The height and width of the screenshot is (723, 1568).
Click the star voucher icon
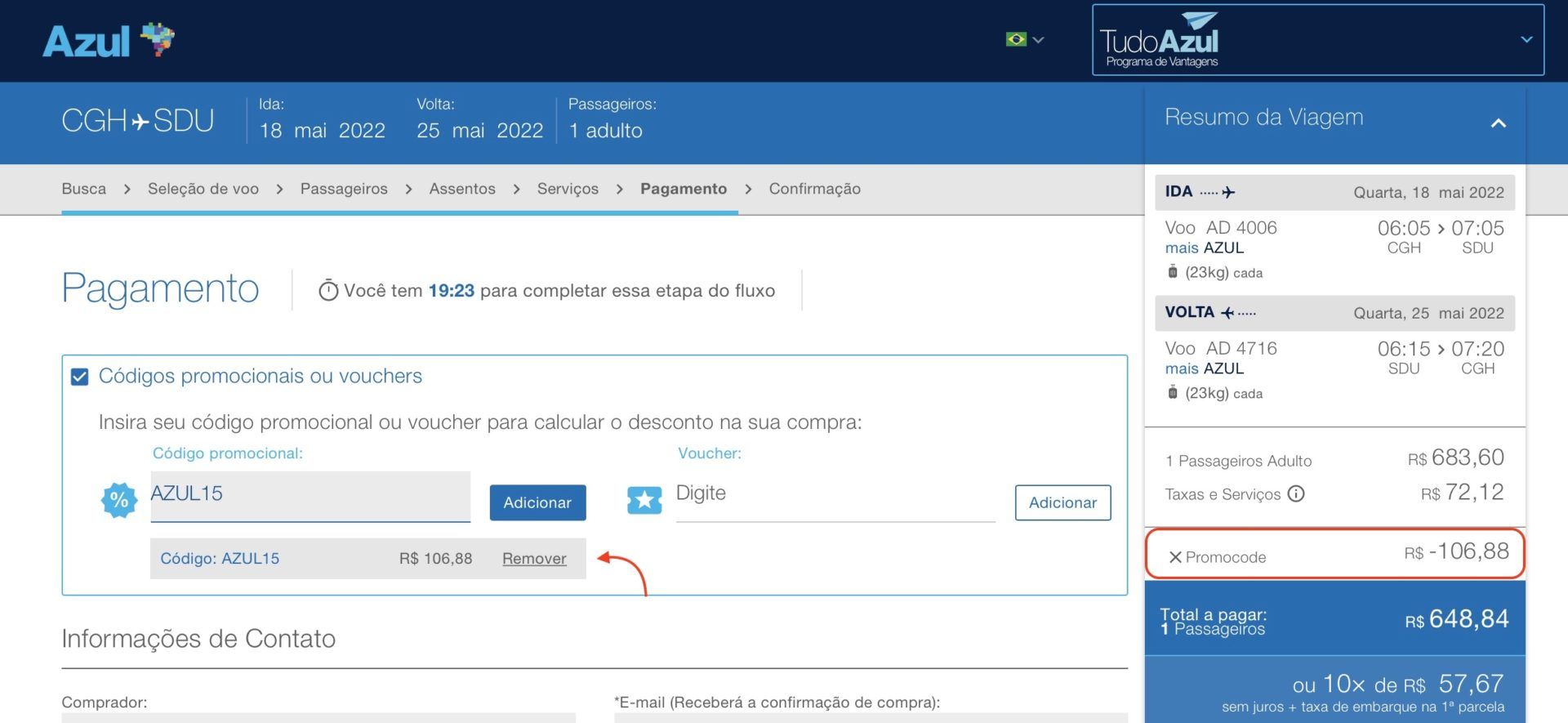tap(644, 500)
